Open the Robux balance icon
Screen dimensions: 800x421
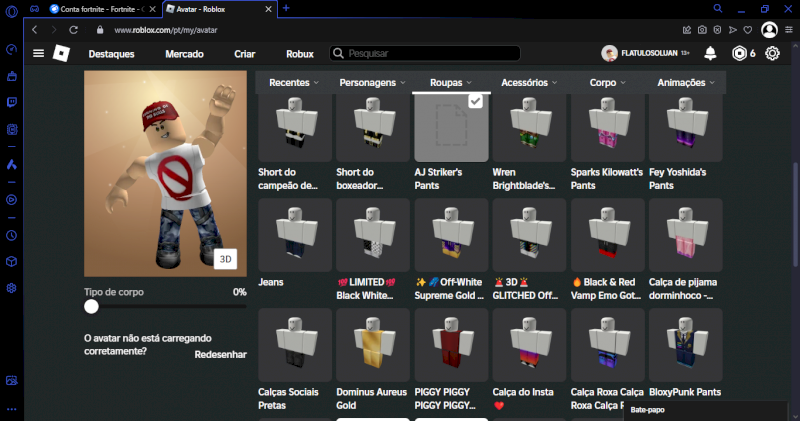pos(739,53)
